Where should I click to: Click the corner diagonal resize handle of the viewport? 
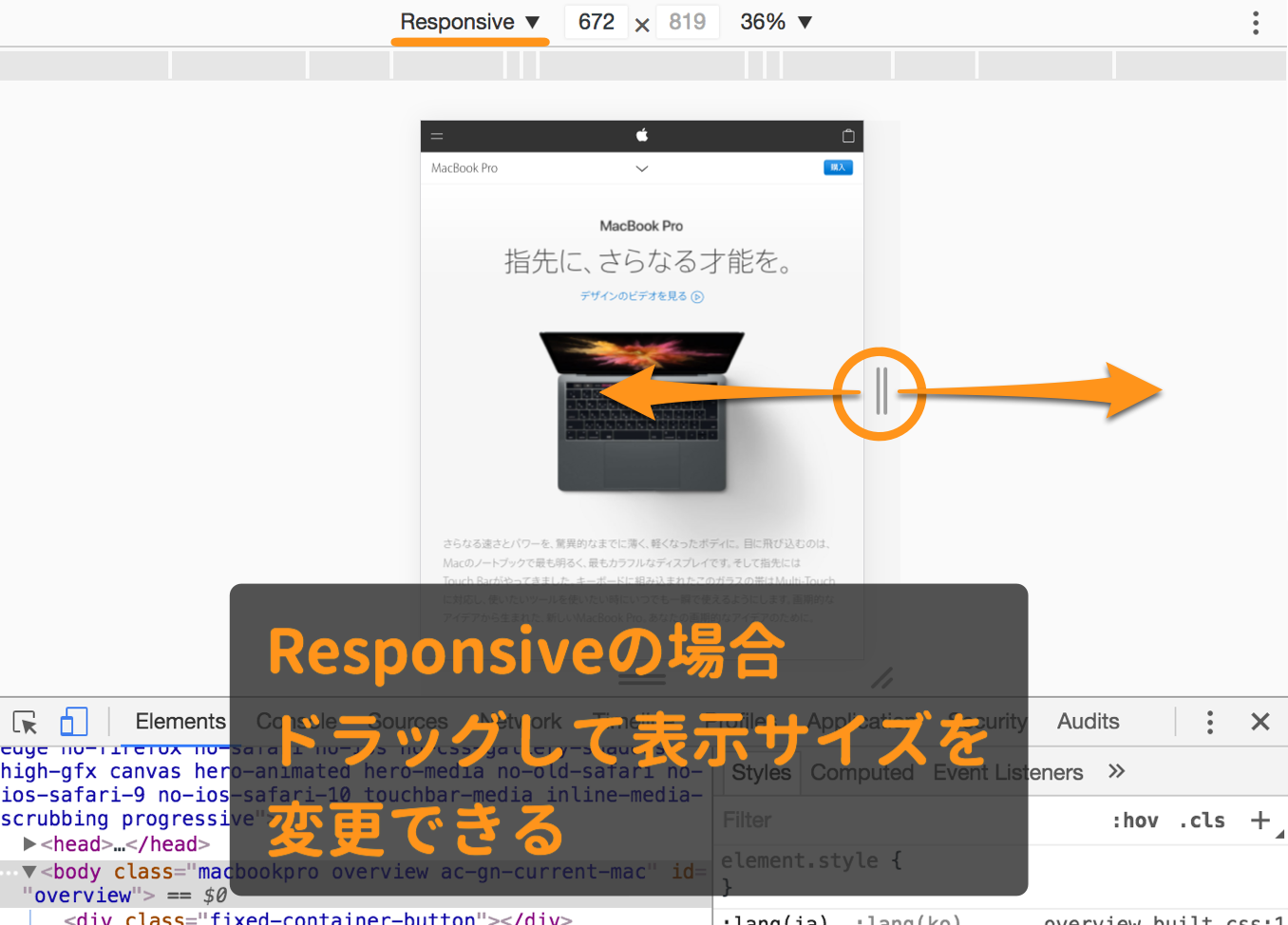click(x=882, y=678)
